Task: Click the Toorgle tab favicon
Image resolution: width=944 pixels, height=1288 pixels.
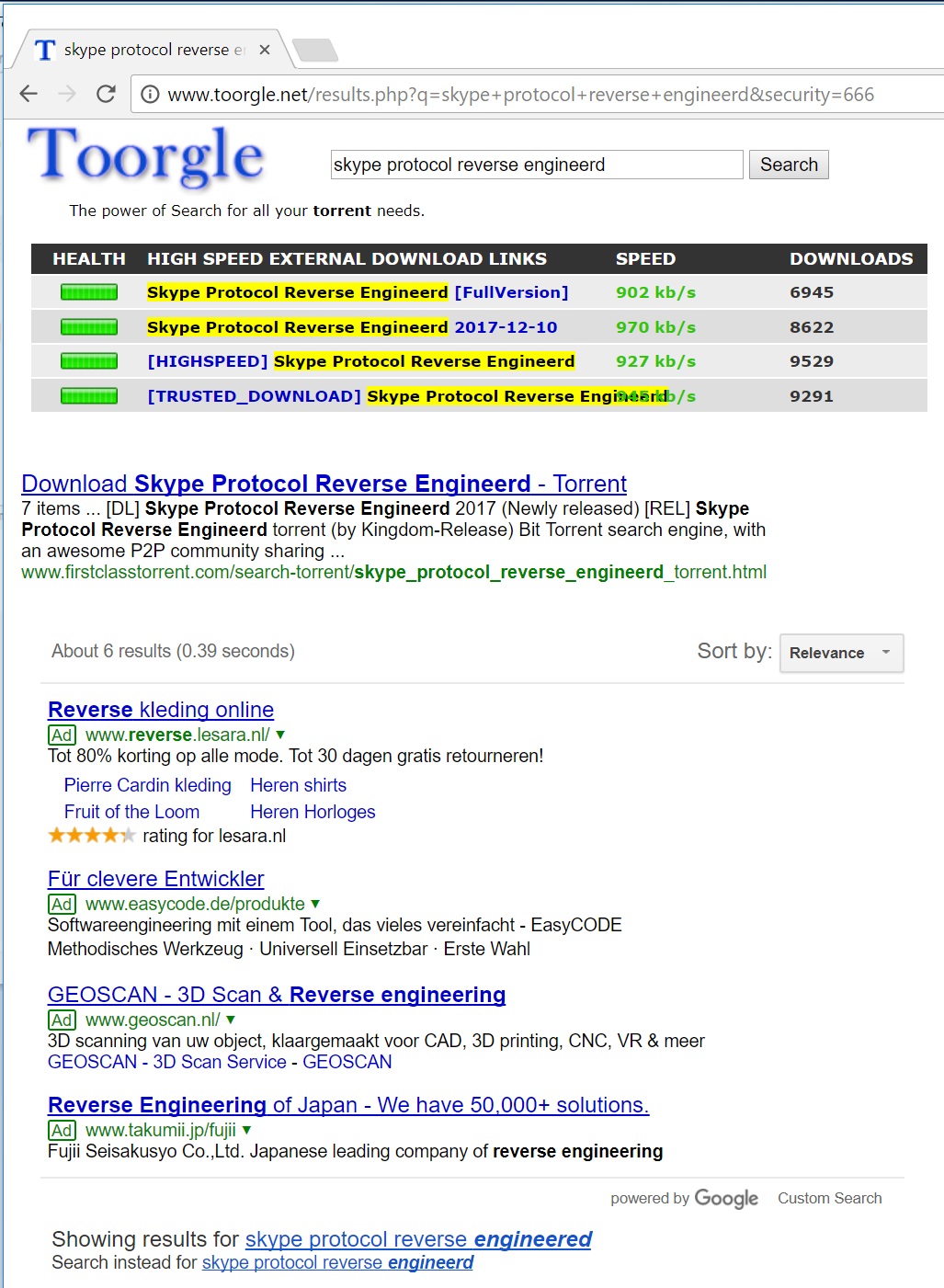Action: click(45, 50)
